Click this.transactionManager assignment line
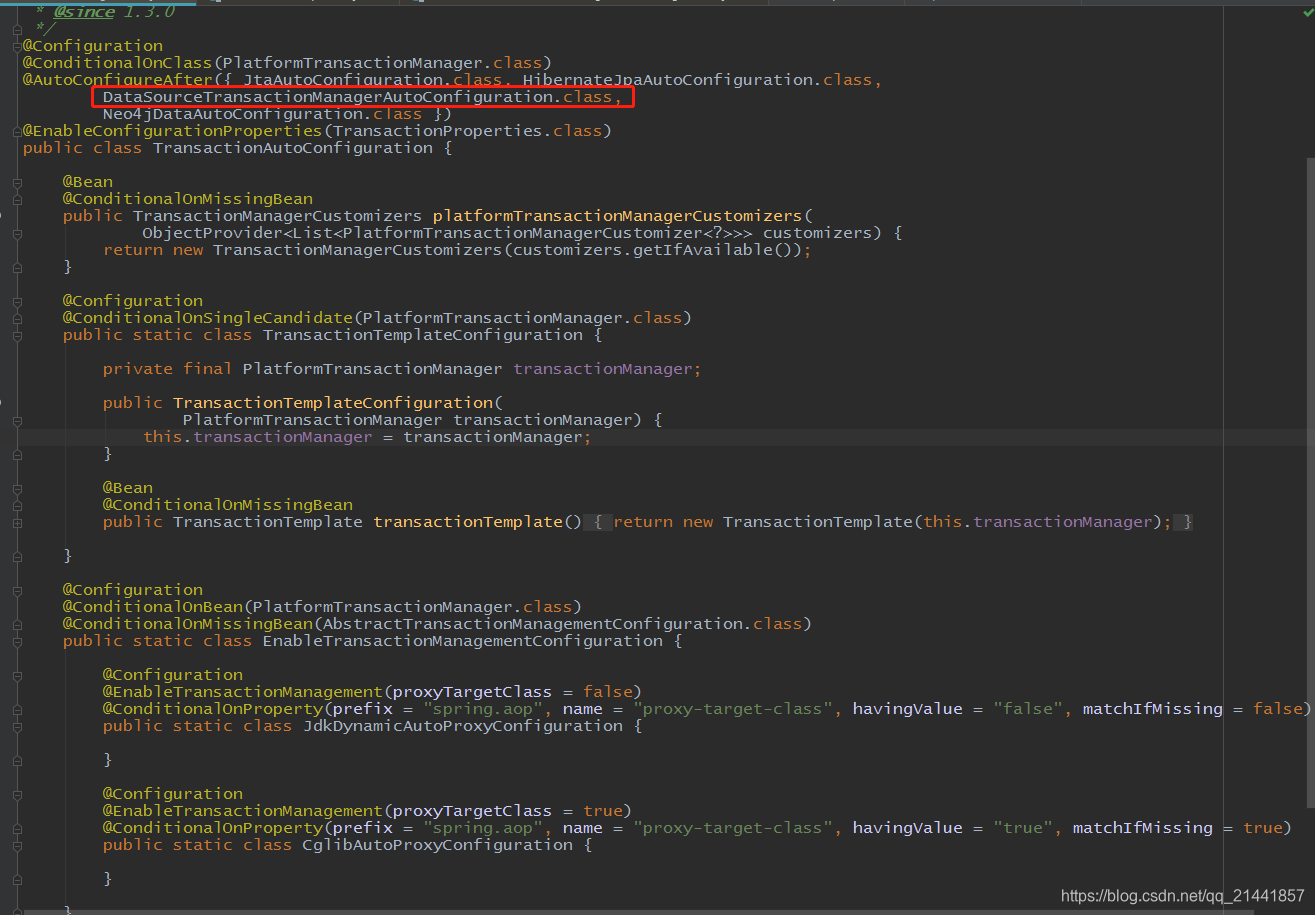Viewport: 1315px width, 915px height. (x=367, y=437)
